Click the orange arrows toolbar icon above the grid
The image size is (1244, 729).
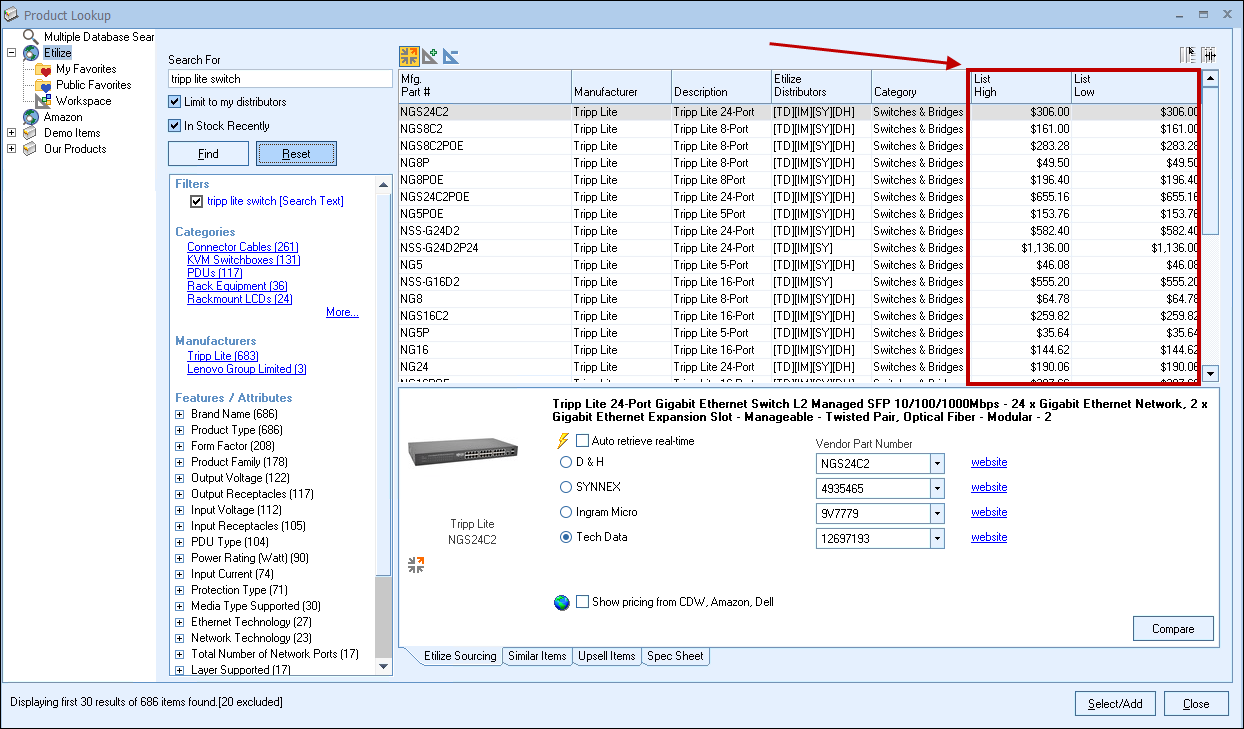pos(408,56)
